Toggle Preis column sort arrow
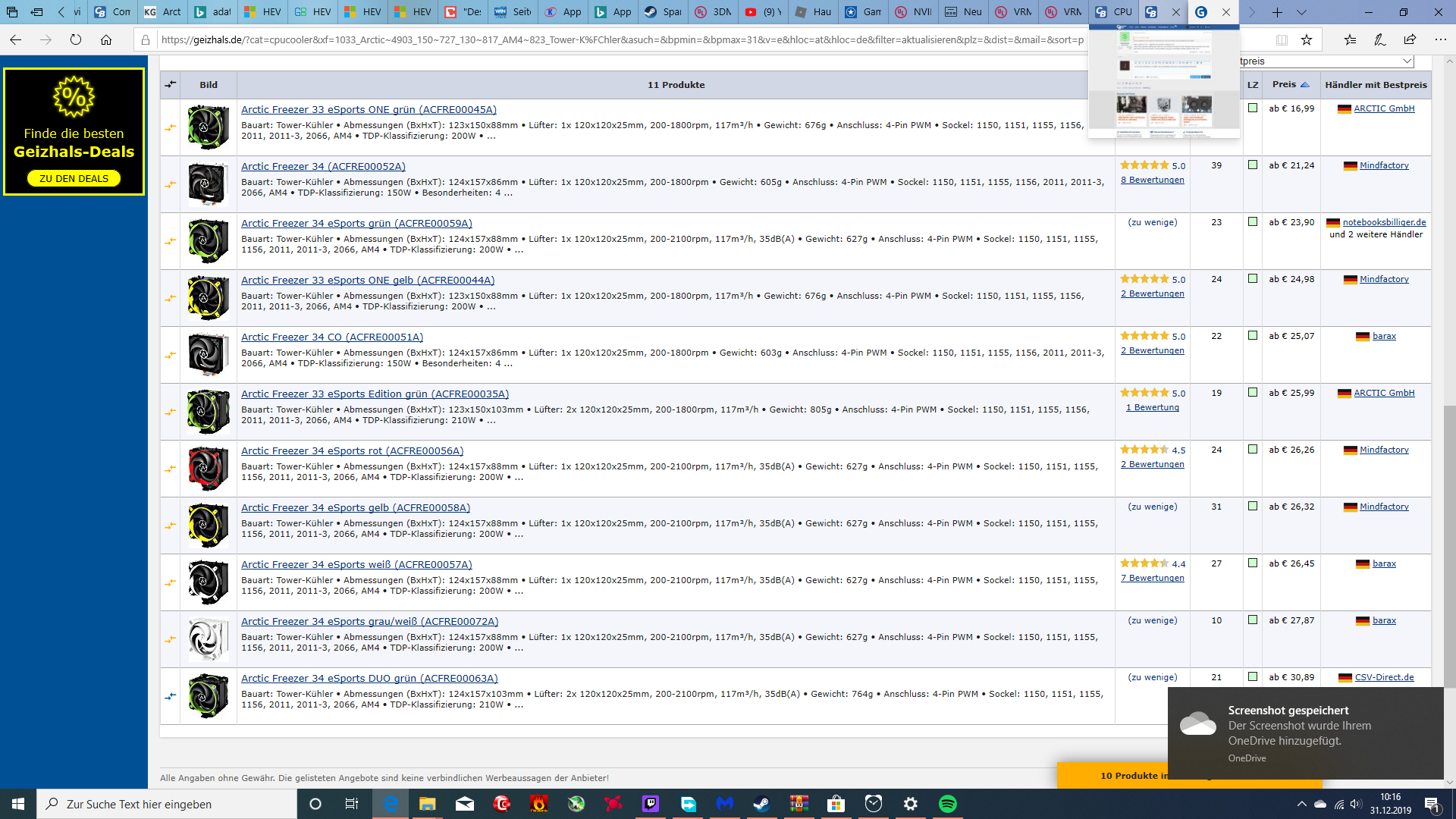Viewport: 1456px width, 819px height. tap(1305, 85)
